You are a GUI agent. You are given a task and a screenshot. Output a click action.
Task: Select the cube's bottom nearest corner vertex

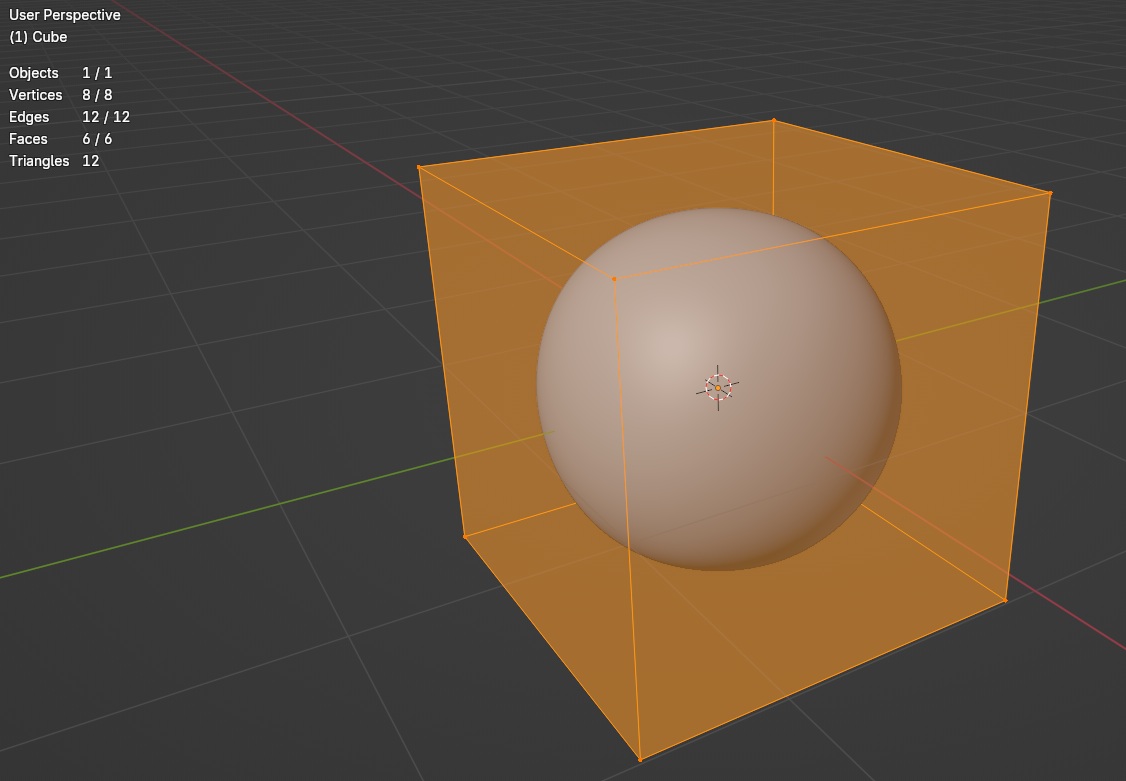pos(640,759)
